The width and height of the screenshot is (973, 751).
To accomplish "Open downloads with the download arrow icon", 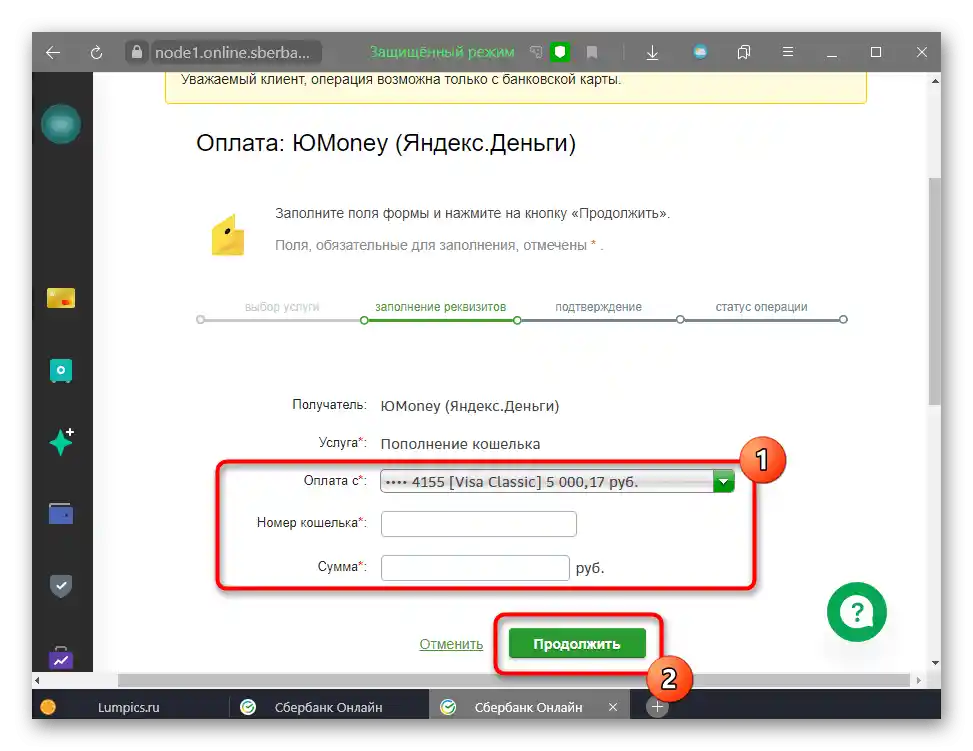I will click(x=652, y=53).
